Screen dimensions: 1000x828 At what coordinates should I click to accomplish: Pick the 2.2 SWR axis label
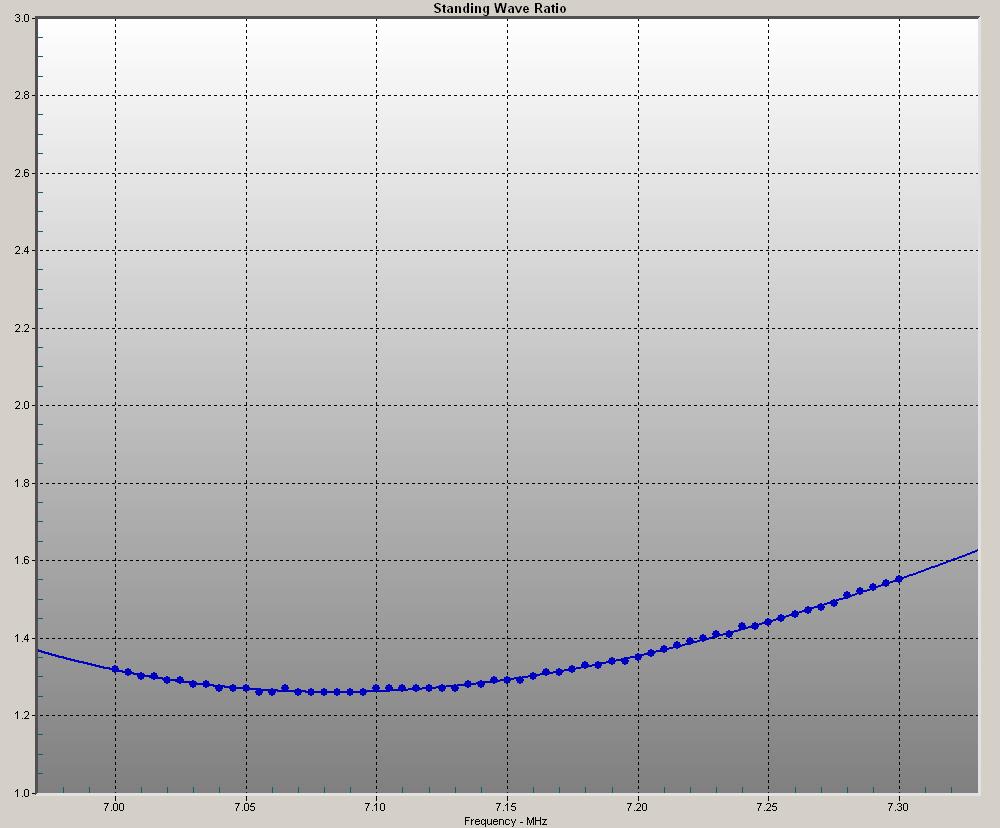(22, 328)
